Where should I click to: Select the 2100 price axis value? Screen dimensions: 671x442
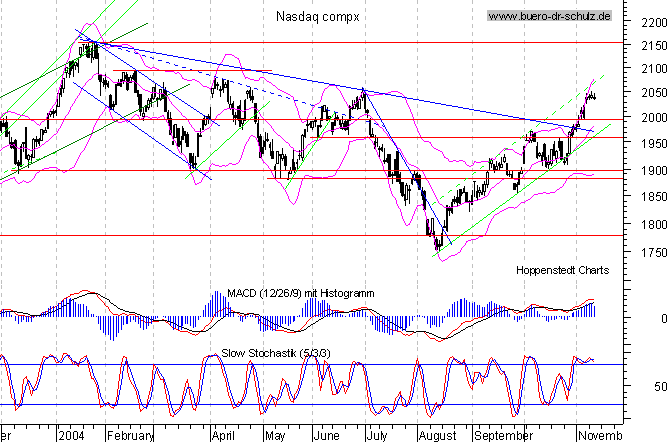(654, 69)
